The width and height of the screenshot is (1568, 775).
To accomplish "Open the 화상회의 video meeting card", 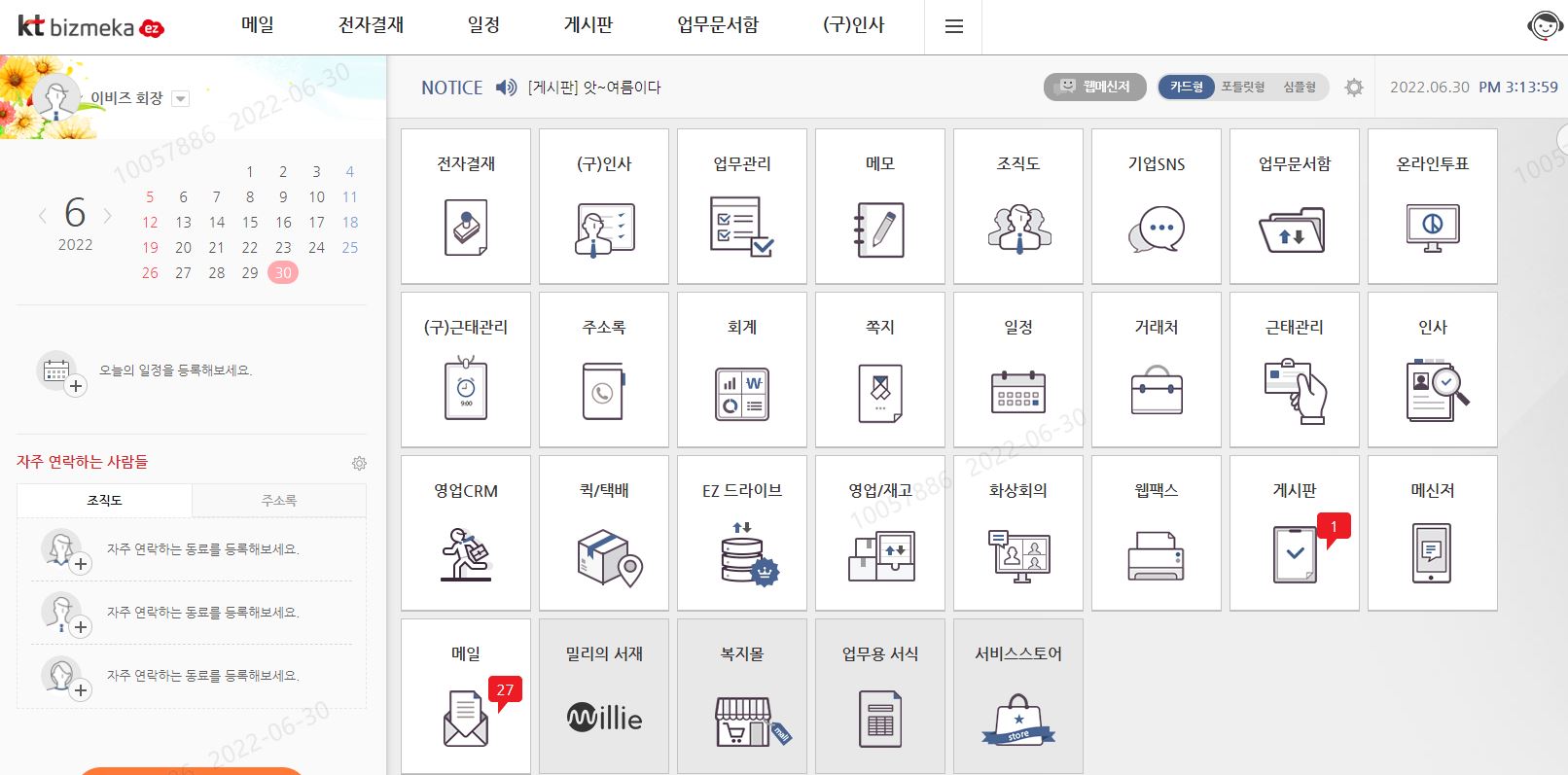I will coord(1018,552).
